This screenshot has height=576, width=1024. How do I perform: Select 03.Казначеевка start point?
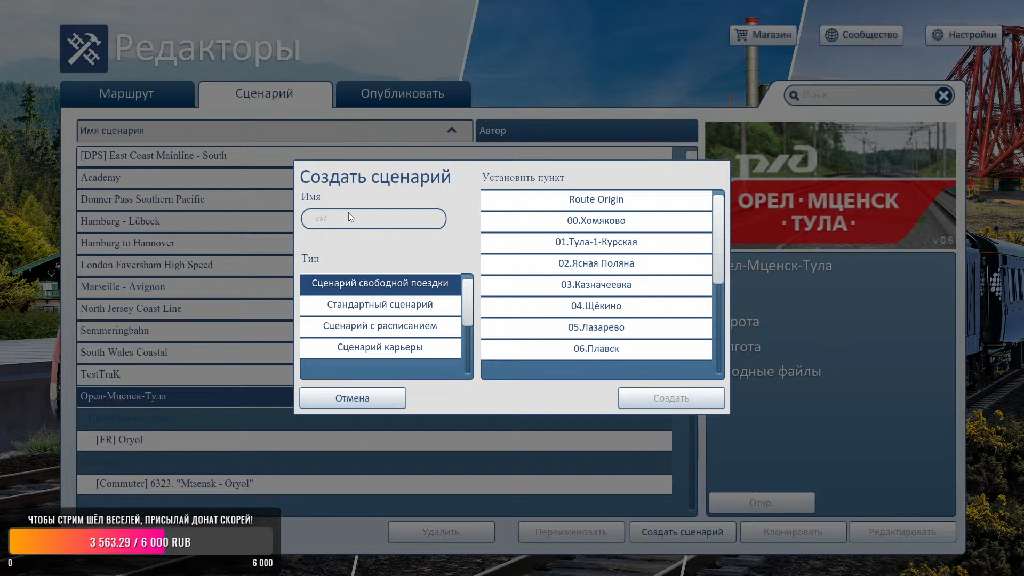point(596,285)
